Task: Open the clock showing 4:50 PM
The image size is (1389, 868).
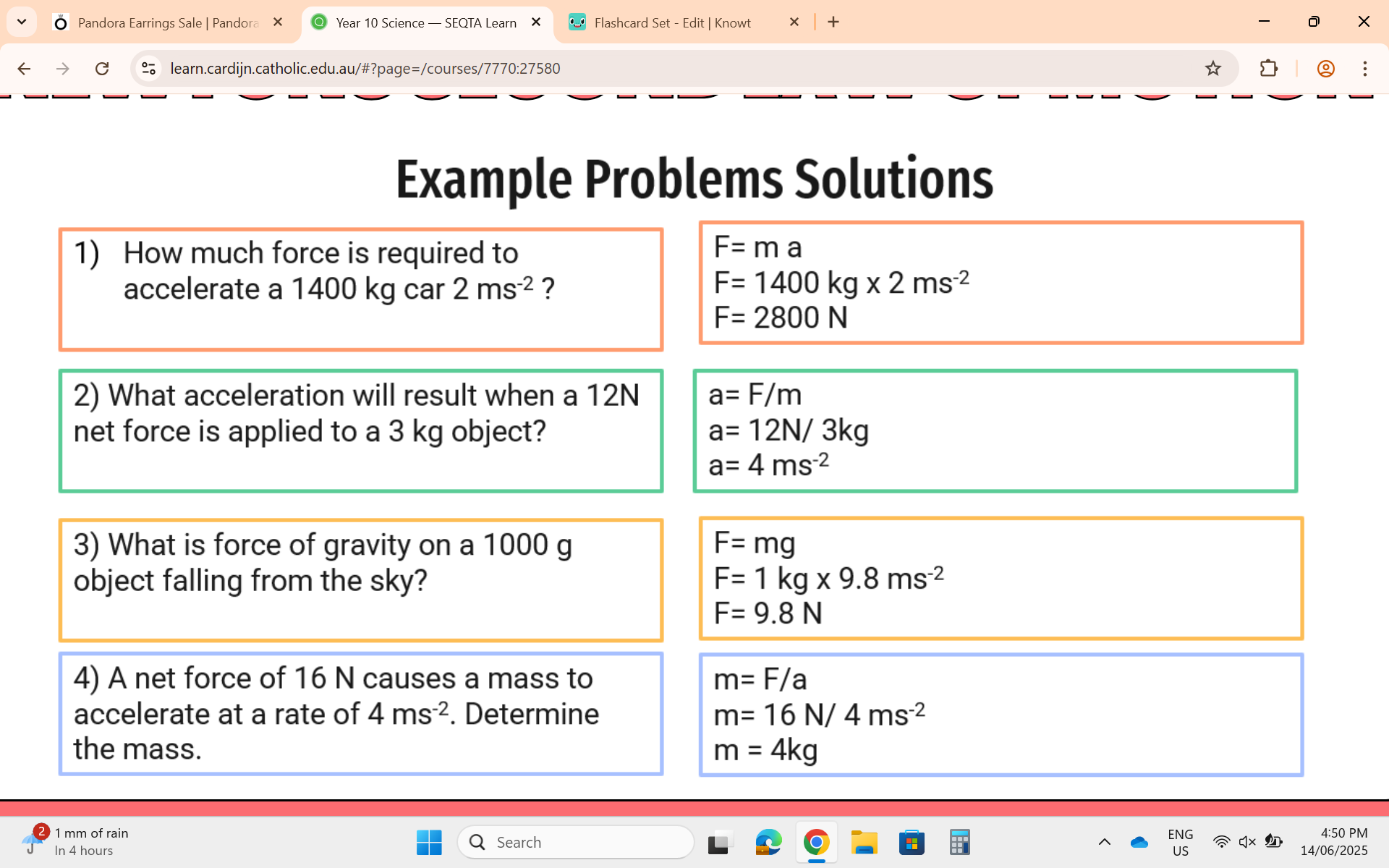Action: click(x=1334, y=842)
